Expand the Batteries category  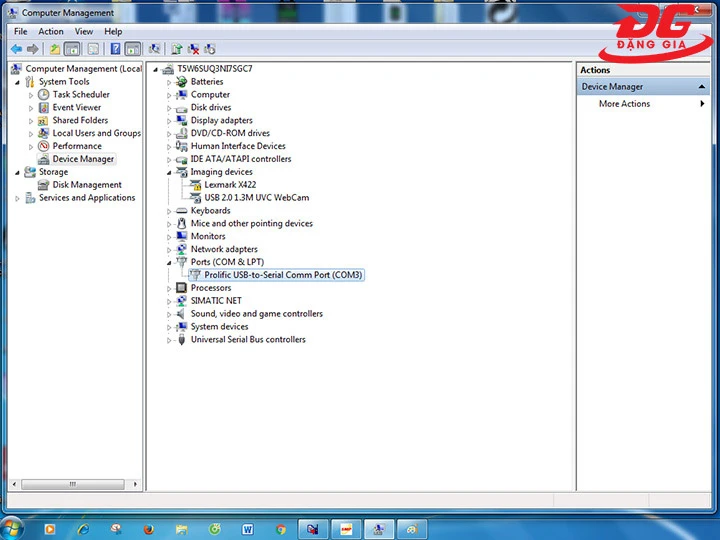[x=169, y=82]
